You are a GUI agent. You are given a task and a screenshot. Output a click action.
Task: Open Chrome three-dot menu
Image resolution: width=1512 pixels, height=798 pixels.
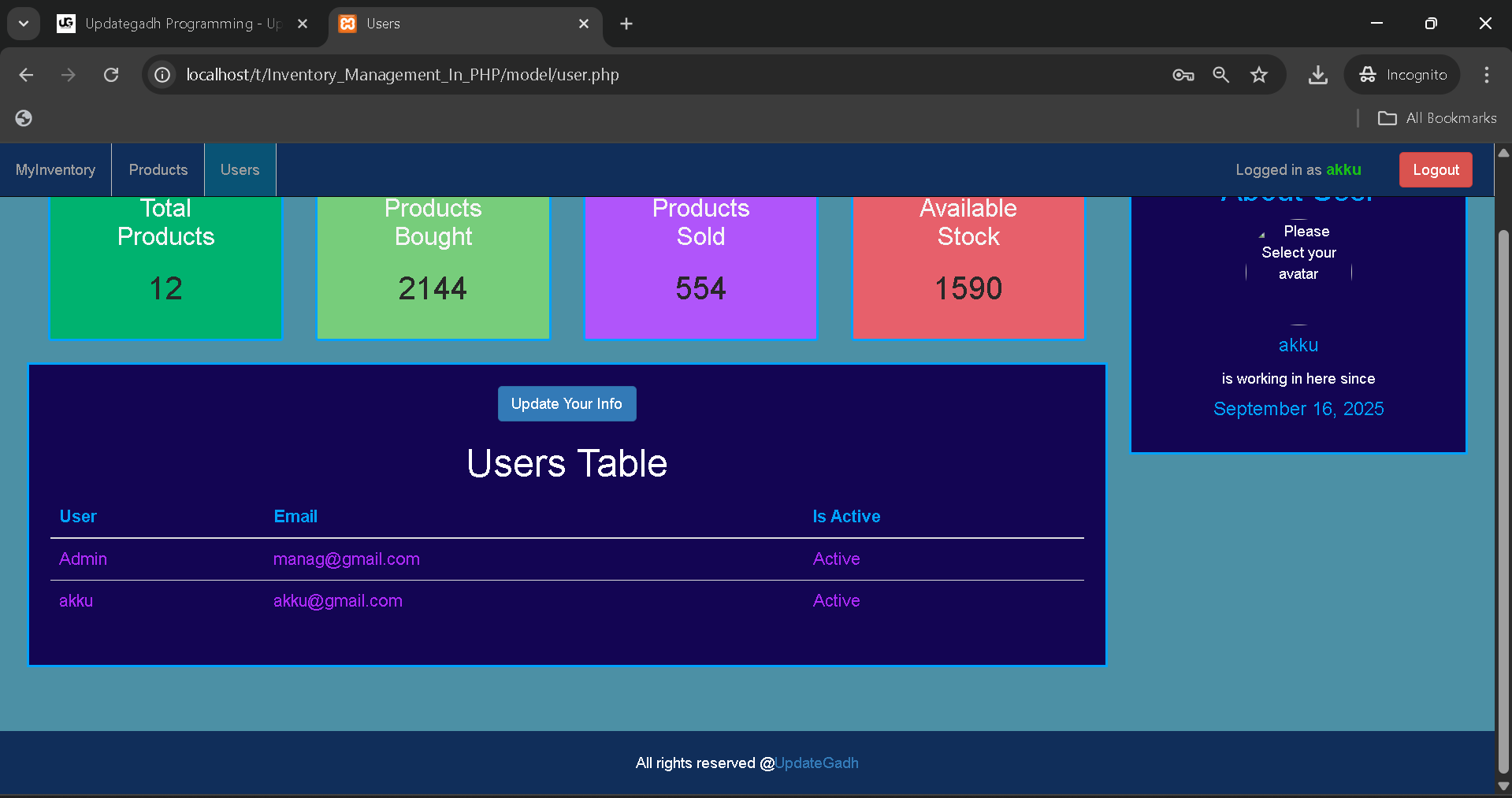1486,75
